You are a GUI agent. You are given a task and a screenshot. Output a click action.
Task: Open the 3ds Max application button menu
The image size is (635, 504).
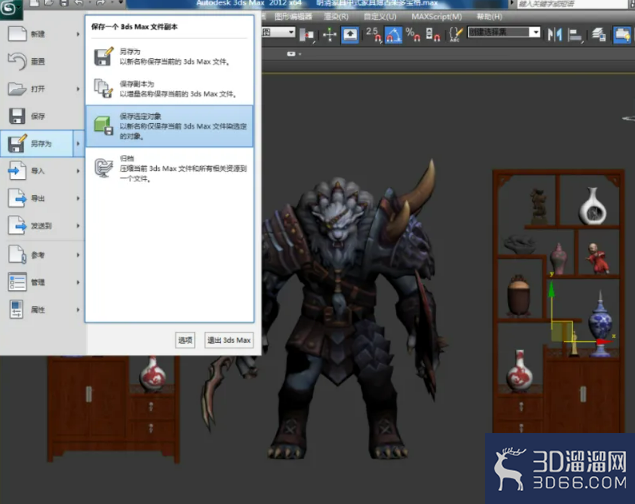coord(10,9)
